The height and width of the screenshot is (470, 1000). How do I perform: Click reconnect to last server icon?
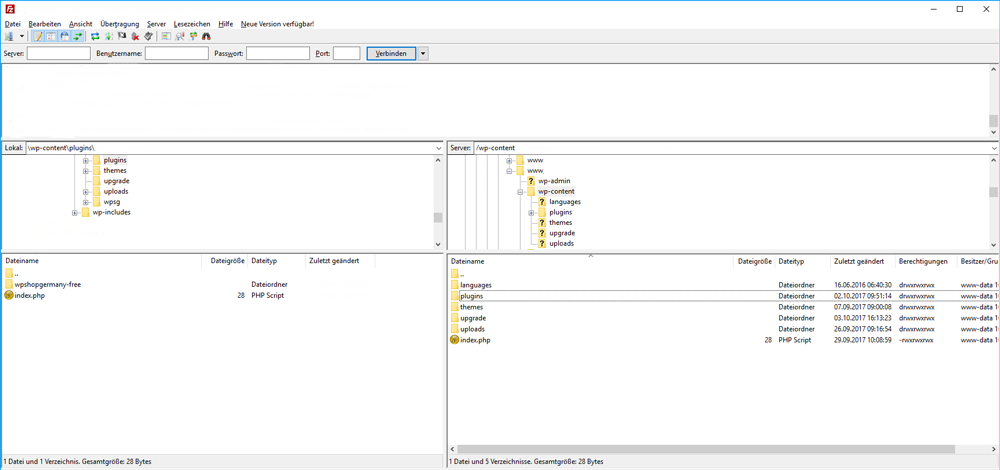(149, 36)
